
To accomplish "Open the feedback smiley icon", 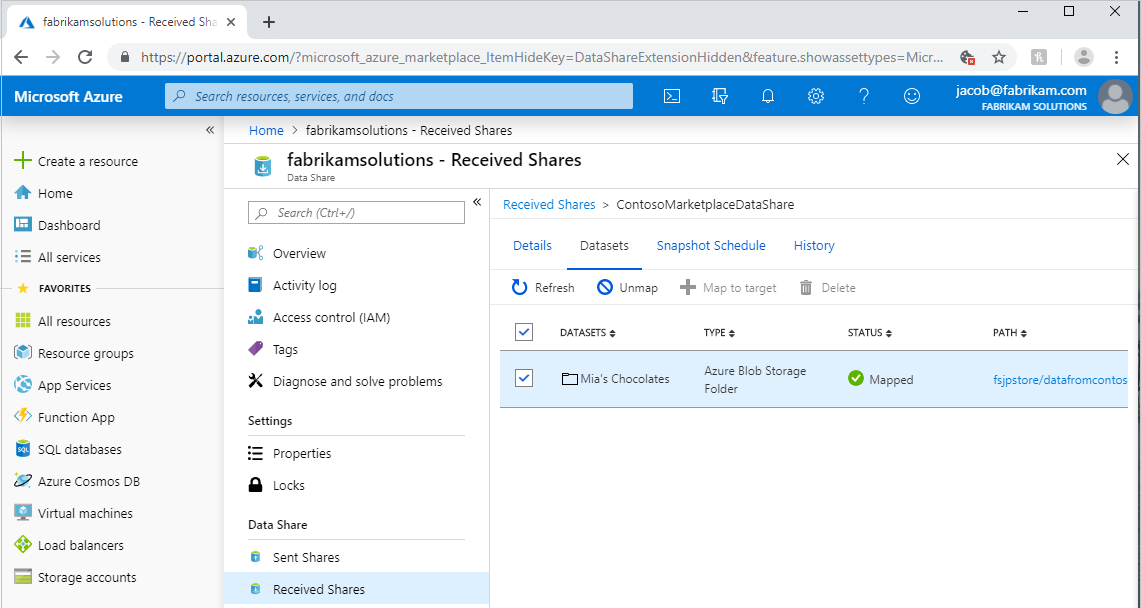I will pos(912,96).
